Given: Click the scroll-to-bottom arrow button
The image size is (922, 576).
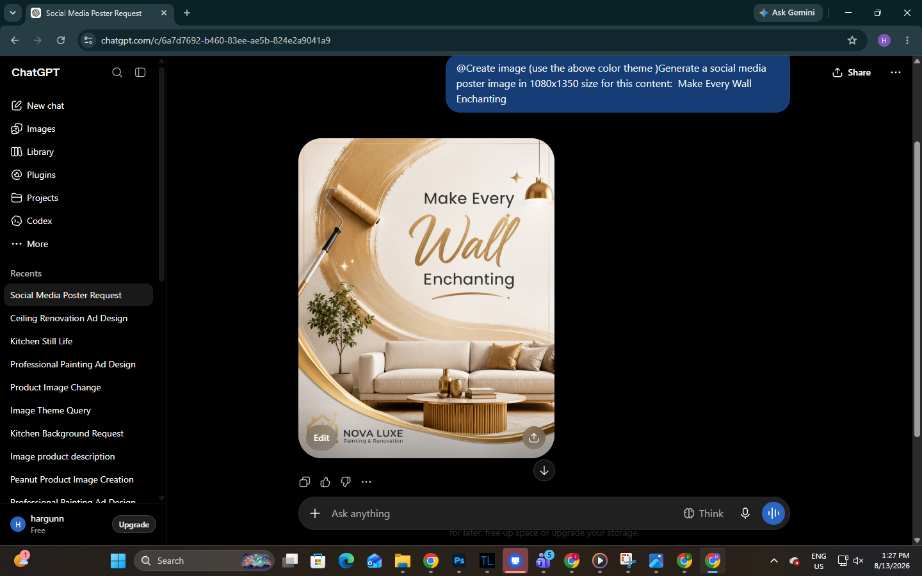Looking at the screenshot, I should tap(544, 470).
